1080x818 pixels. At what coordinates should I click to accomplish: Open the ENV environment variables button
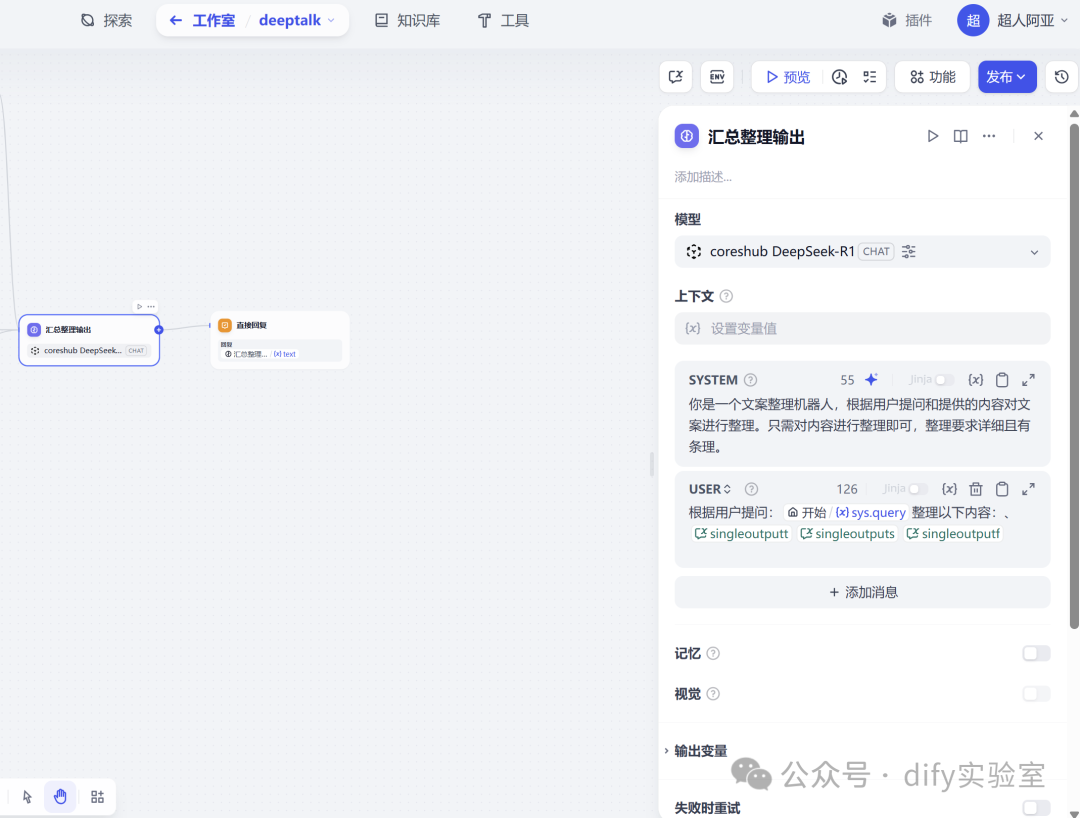tap(717, 76)
